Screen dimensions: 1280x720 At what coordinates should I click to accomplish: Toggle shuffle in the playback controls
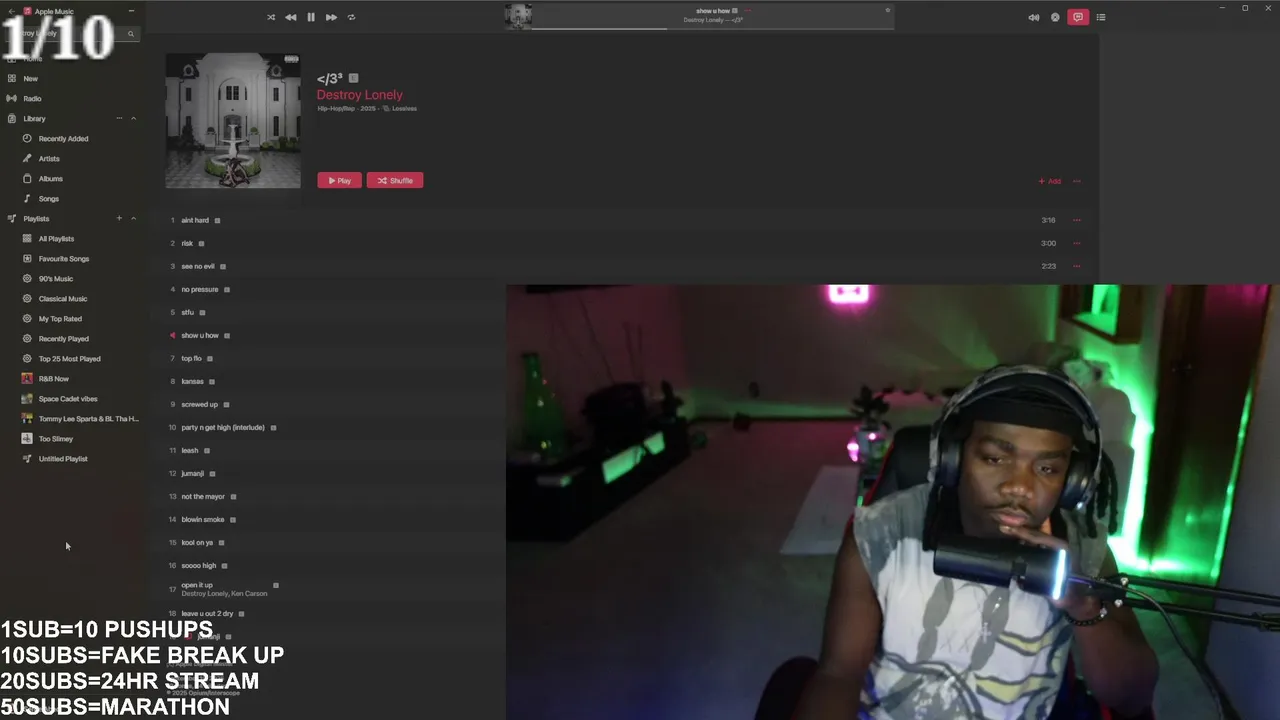271,17
